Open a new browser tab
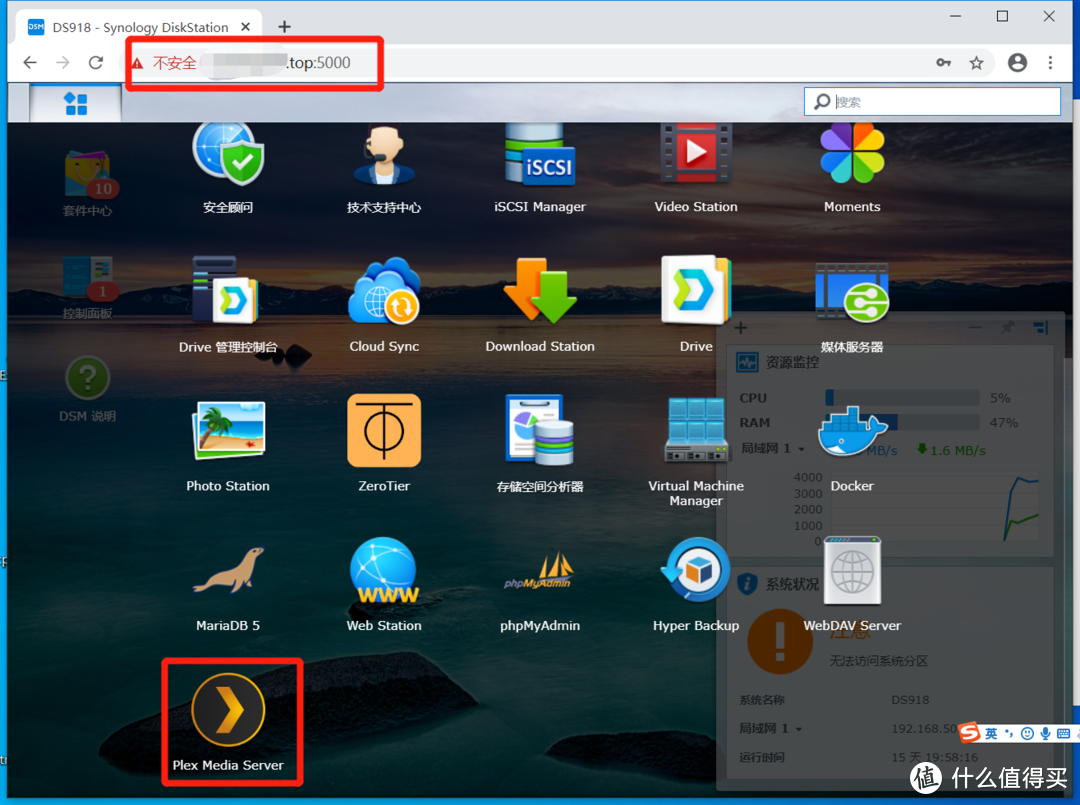This screenshot has width=1080, height=805. click(284, 27)
